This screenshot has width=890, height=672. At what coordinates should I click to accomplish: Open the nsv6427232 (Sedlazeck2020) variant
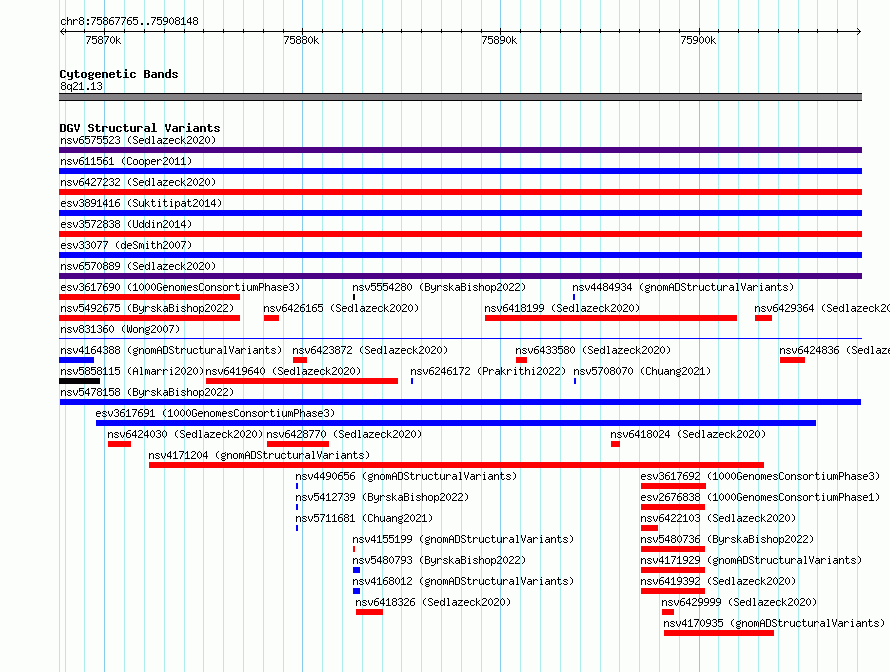[138, 182]
